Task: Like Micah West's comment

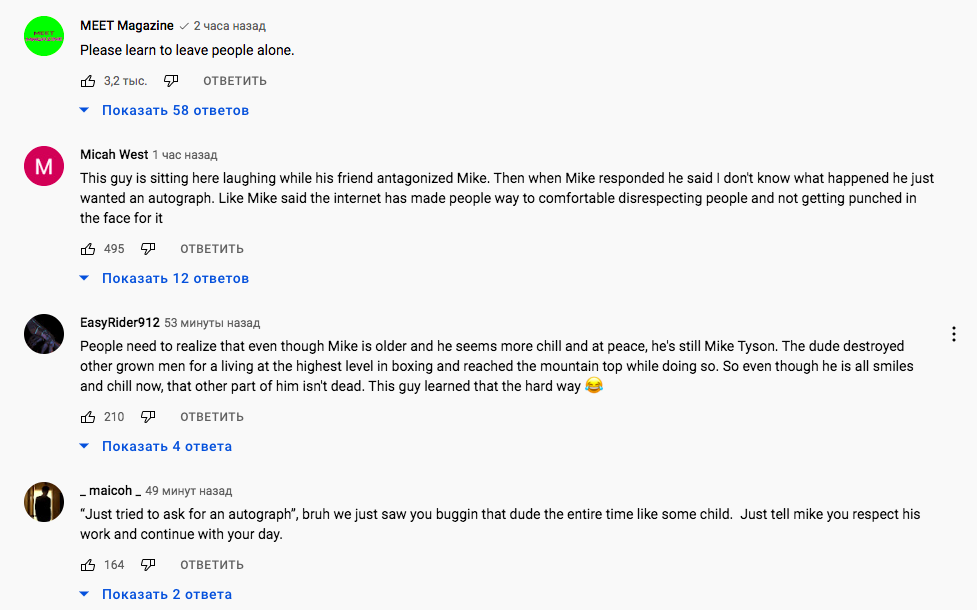Action: [88, 249]
